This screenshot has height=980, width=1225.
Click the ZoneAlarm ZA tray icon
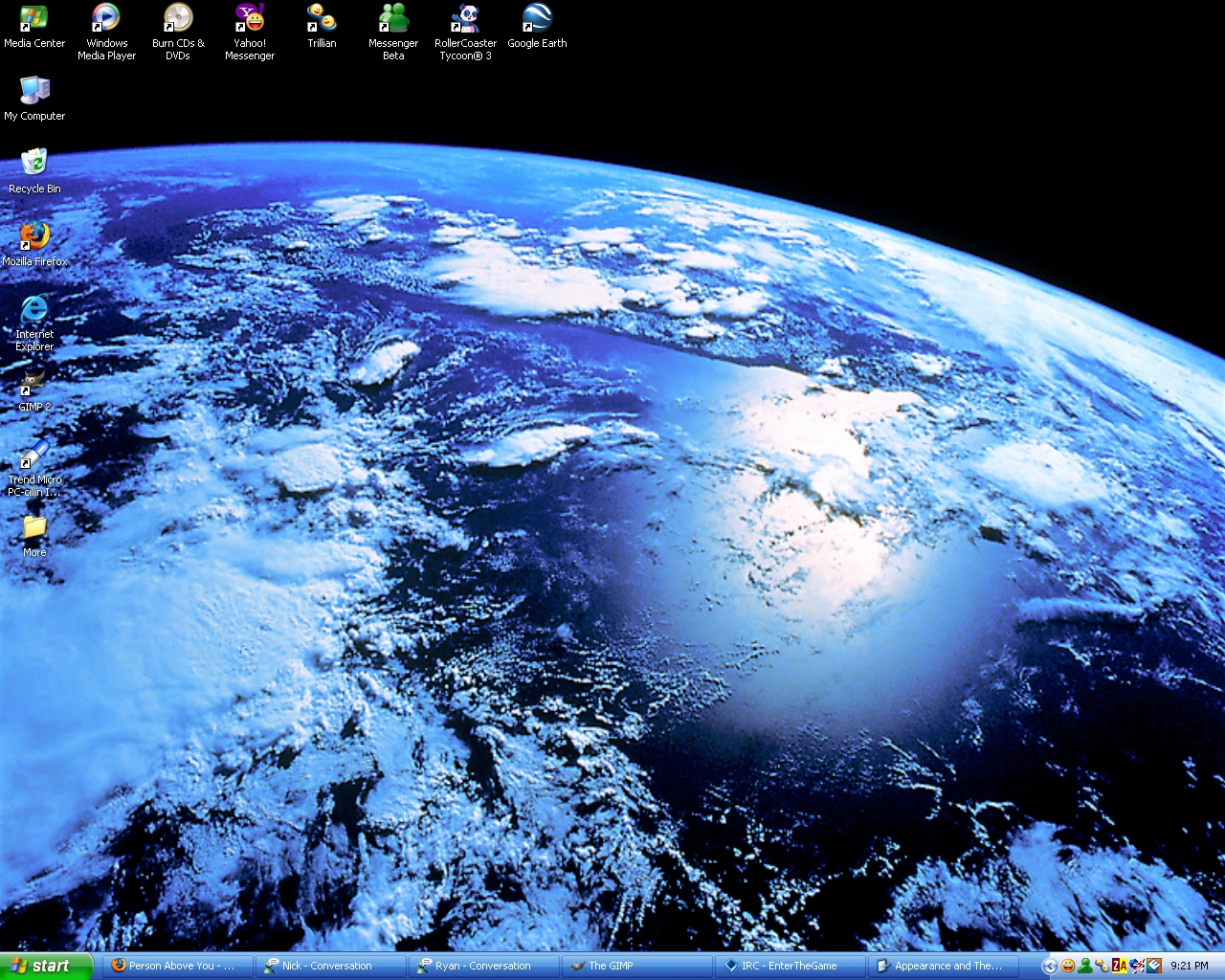[1119, 966]
